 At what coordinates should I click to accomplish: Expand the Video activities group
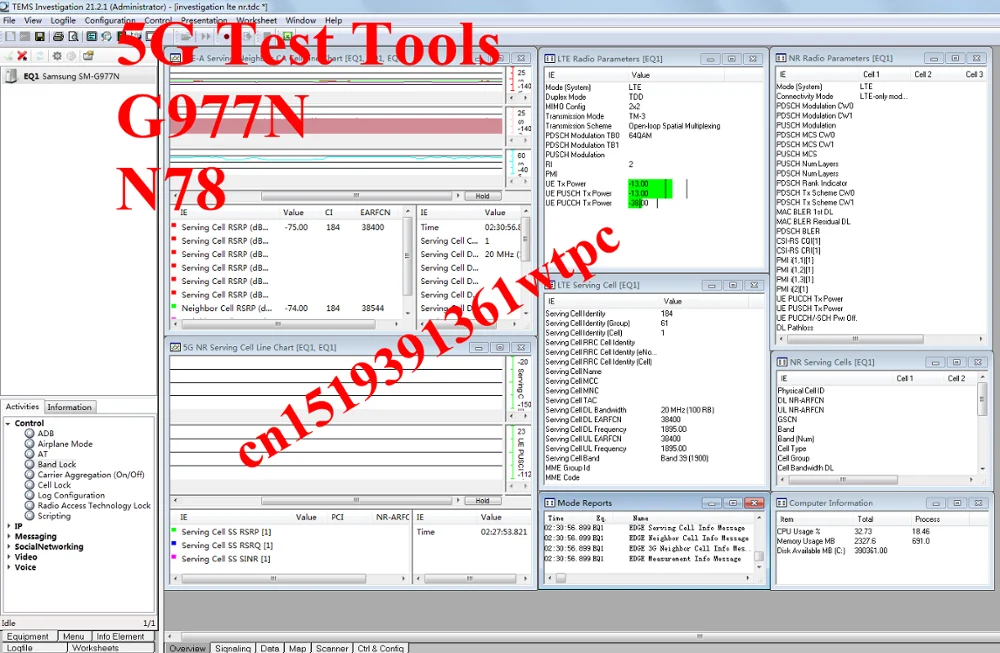[x=8, y=557]
